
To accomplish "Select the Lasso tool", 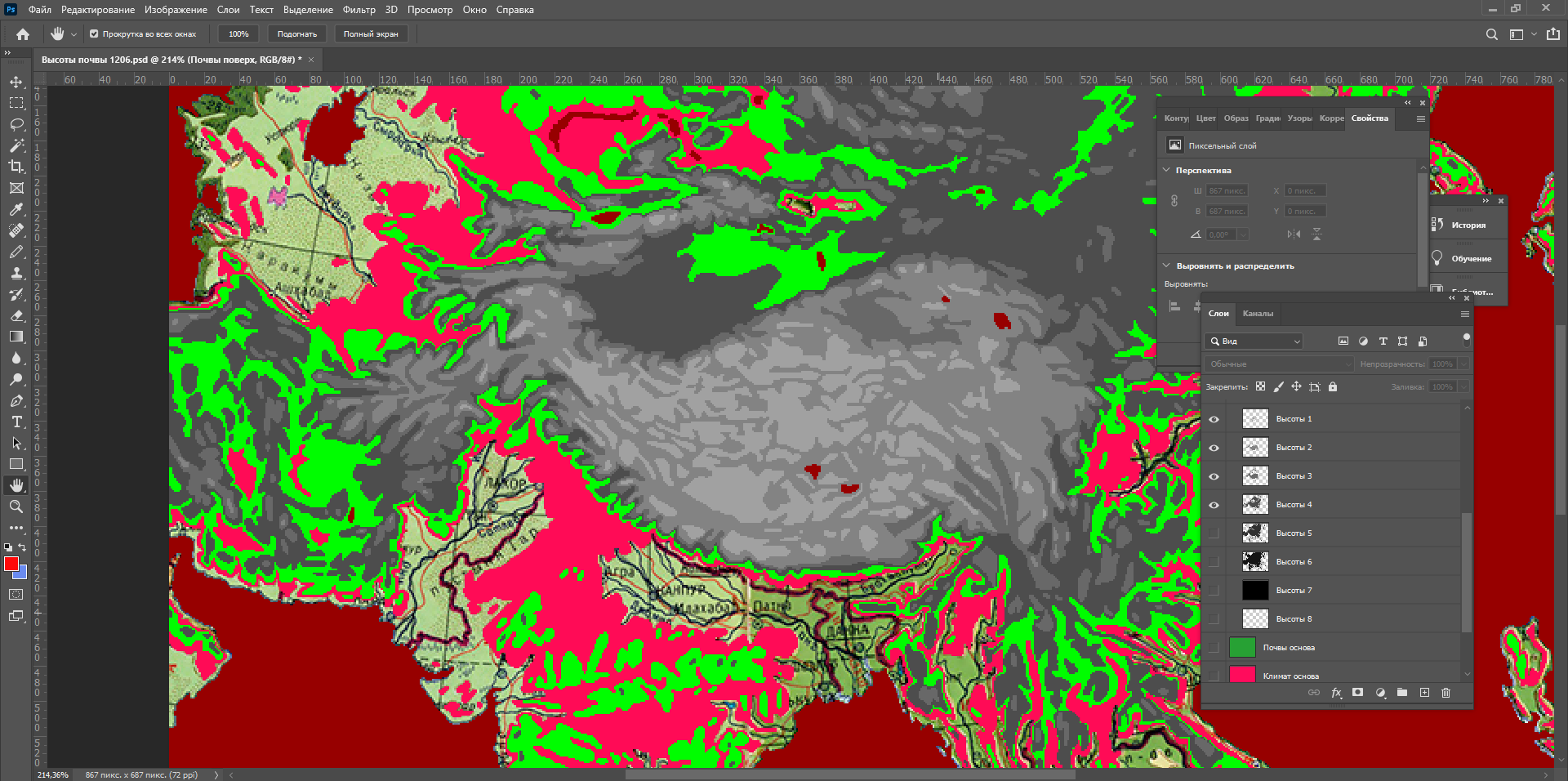I will 16,124.
